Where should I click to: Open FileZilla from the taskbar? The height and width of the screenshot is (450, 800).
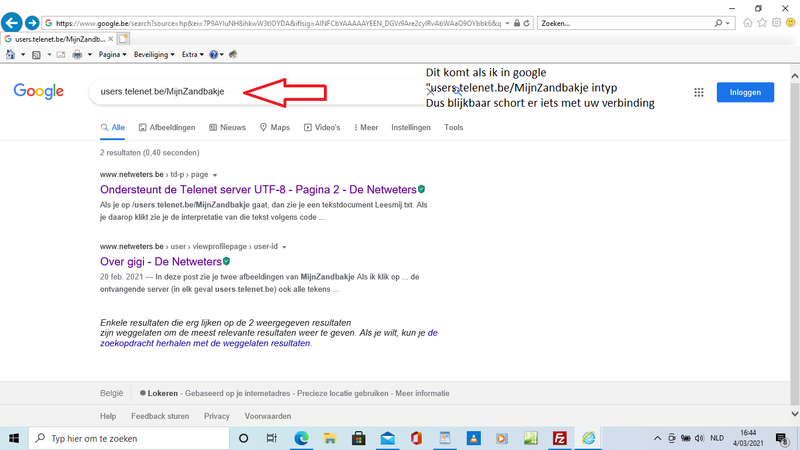560,438
